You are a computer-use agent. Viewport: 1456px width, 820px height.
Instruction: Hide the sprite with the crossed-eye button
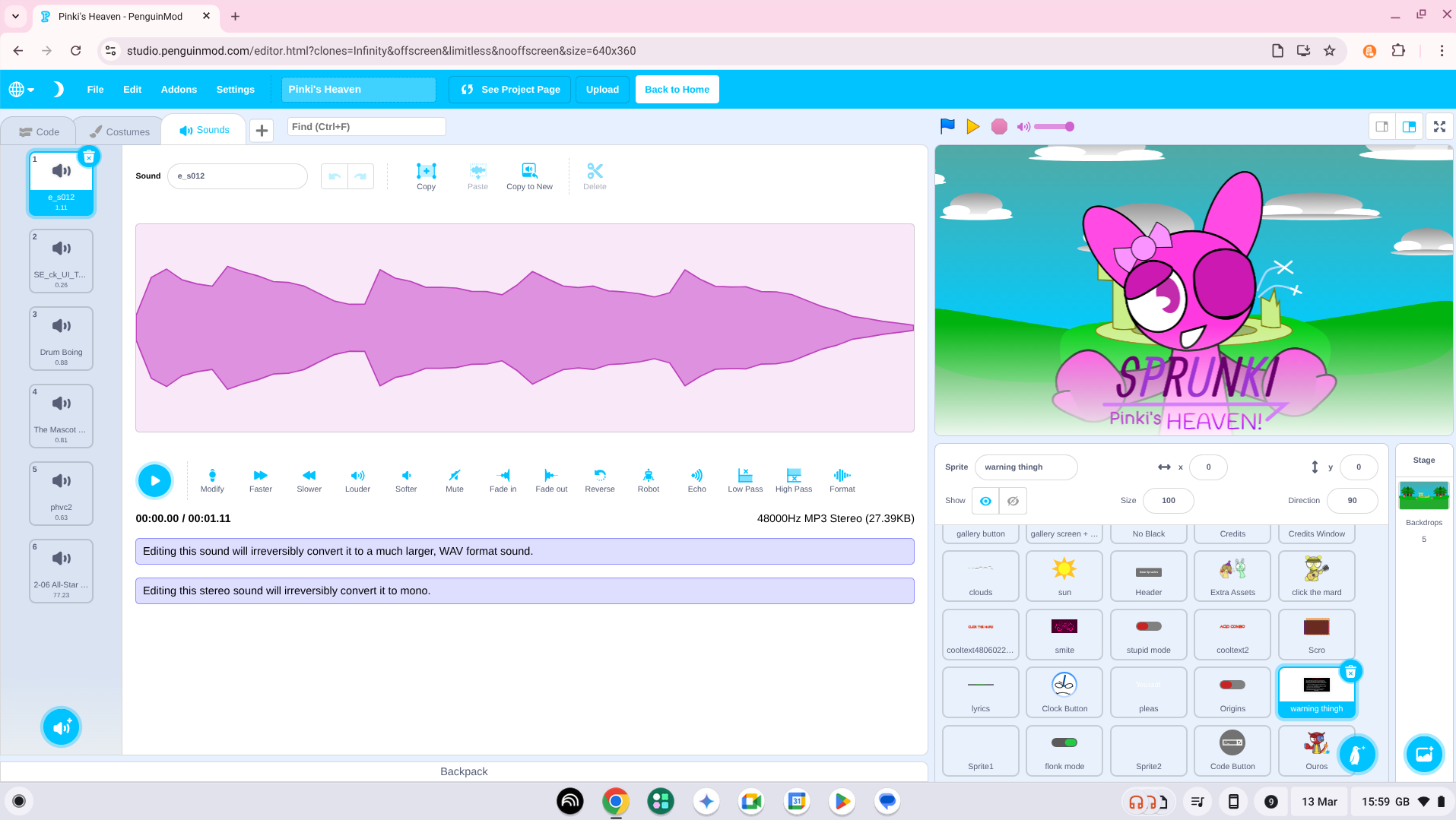[x=1013, y=501]
